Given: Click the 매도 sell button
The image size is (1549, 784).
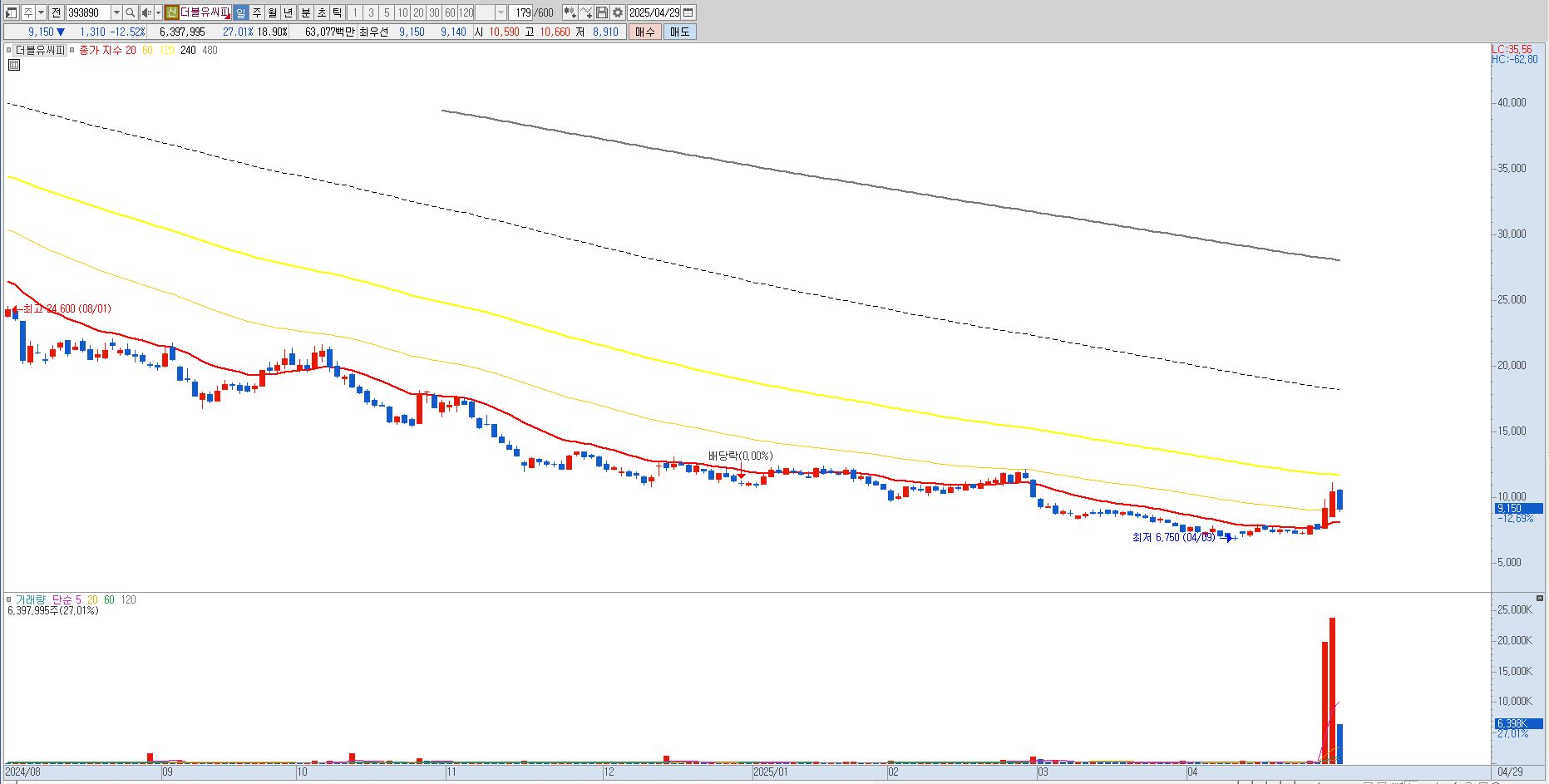Looking at the screenshot, I should 679,32.
